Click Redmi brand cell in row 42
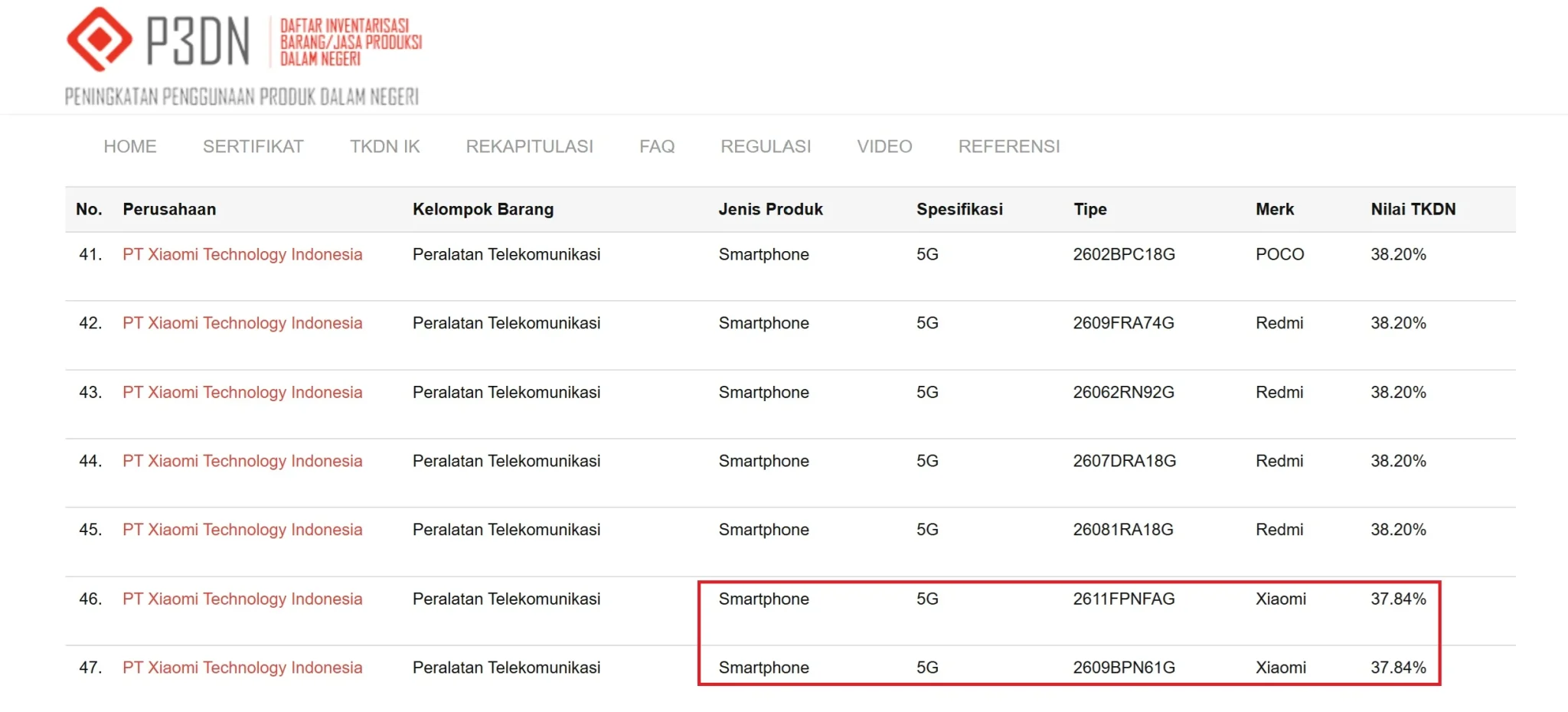1568x712 pixels. click(1279, 323)
